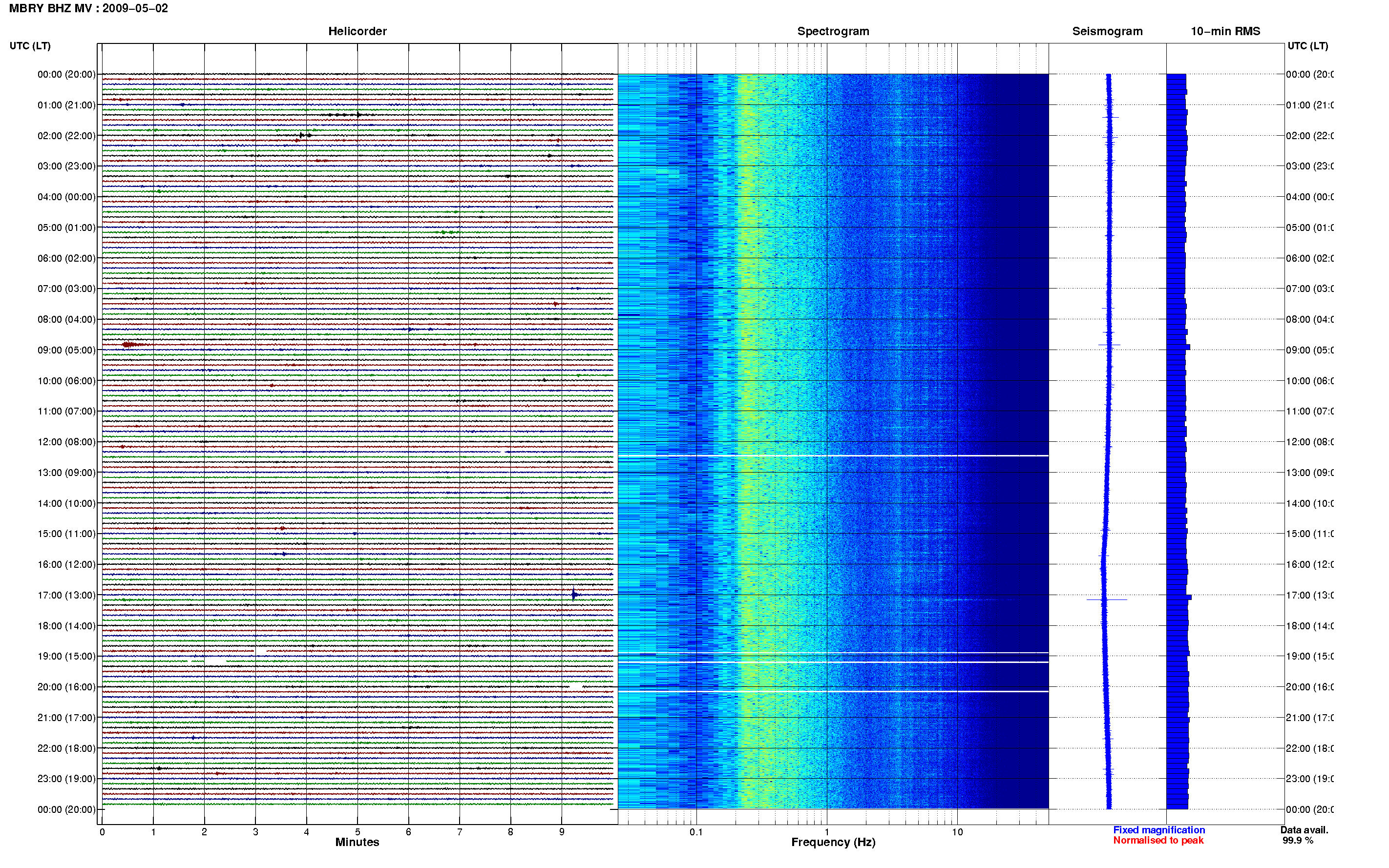Select left time label "12:00 (08:00)"
Image resolution: width=1389 pixels, height=868 pixels.
pyautogui.click(x=66, y=442)
